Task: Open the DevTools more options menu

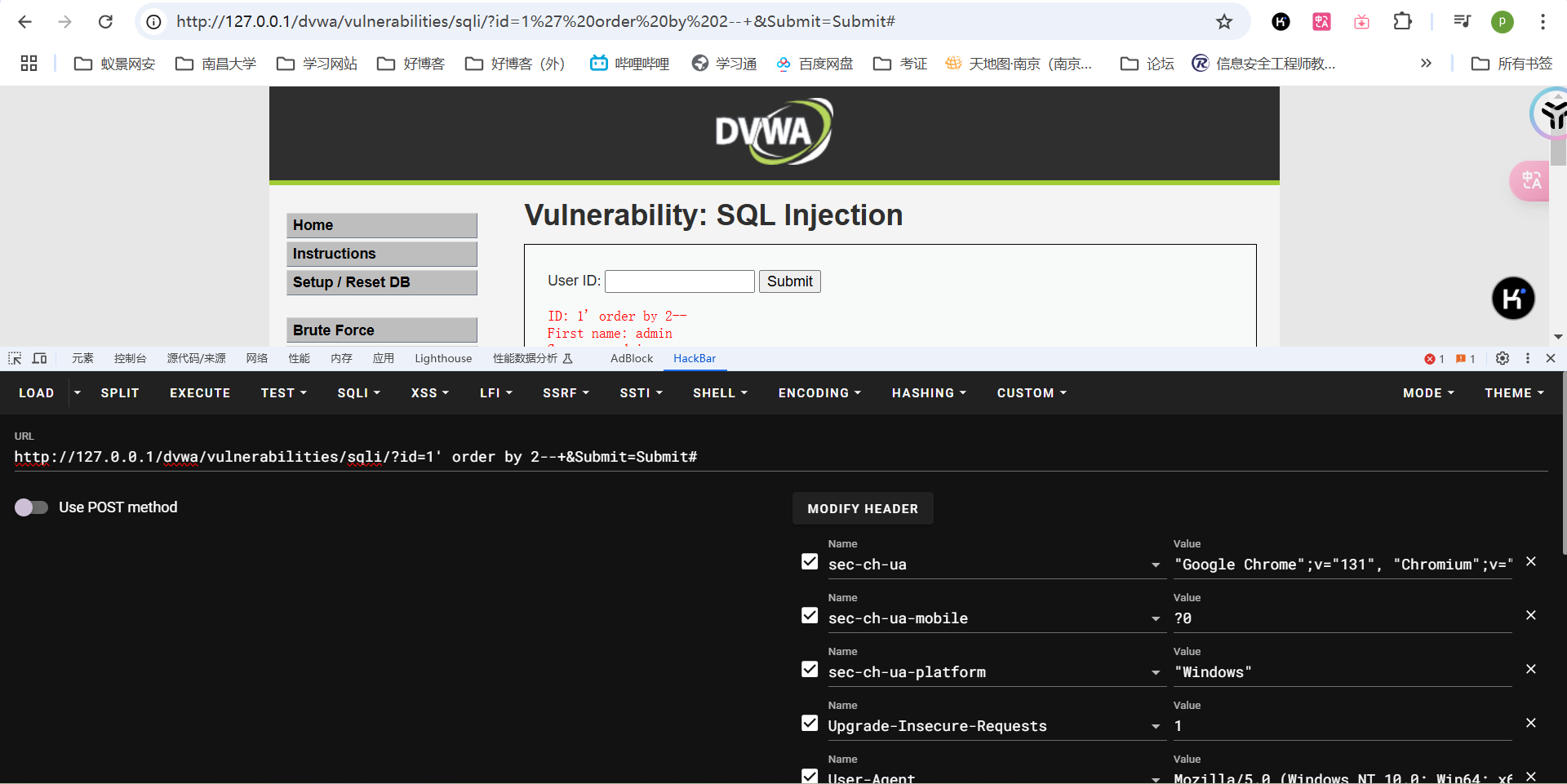Action: [1528, 358]
